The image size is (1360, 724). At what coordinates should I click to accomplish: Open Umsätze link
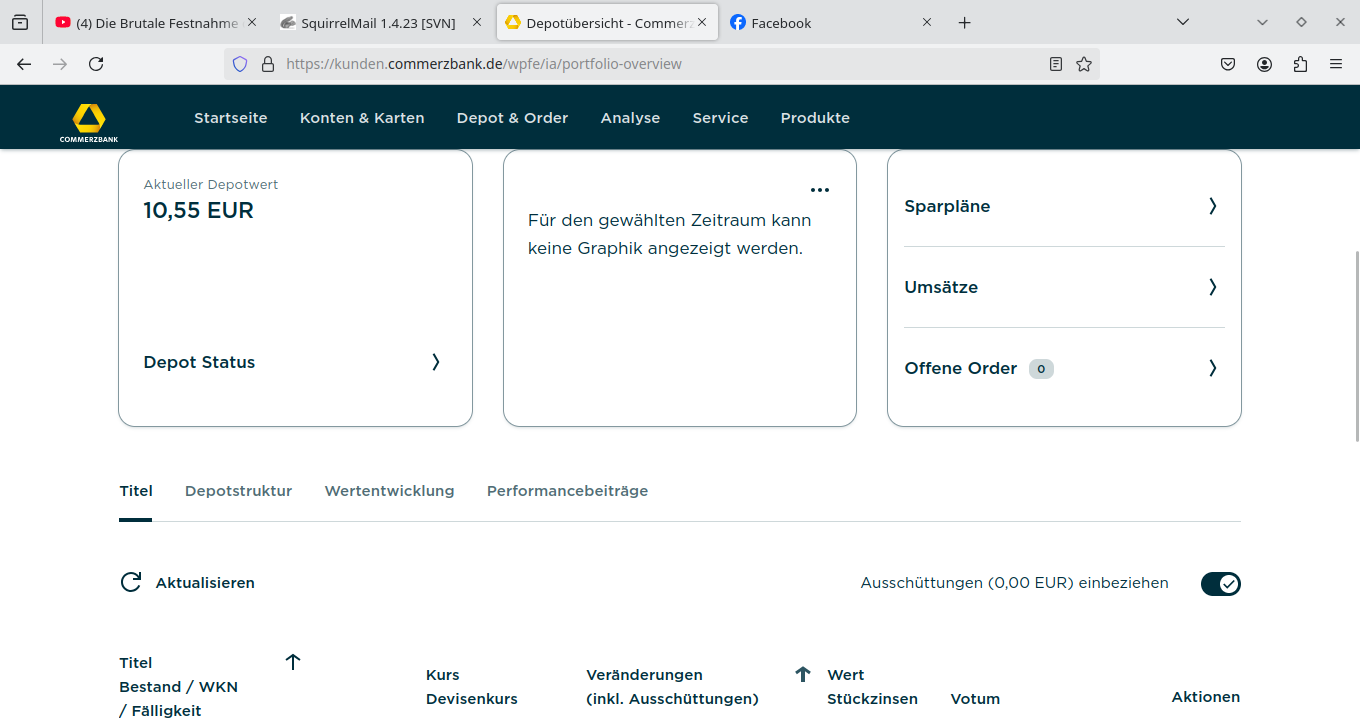pyautogui.click(x=941, y=287)
